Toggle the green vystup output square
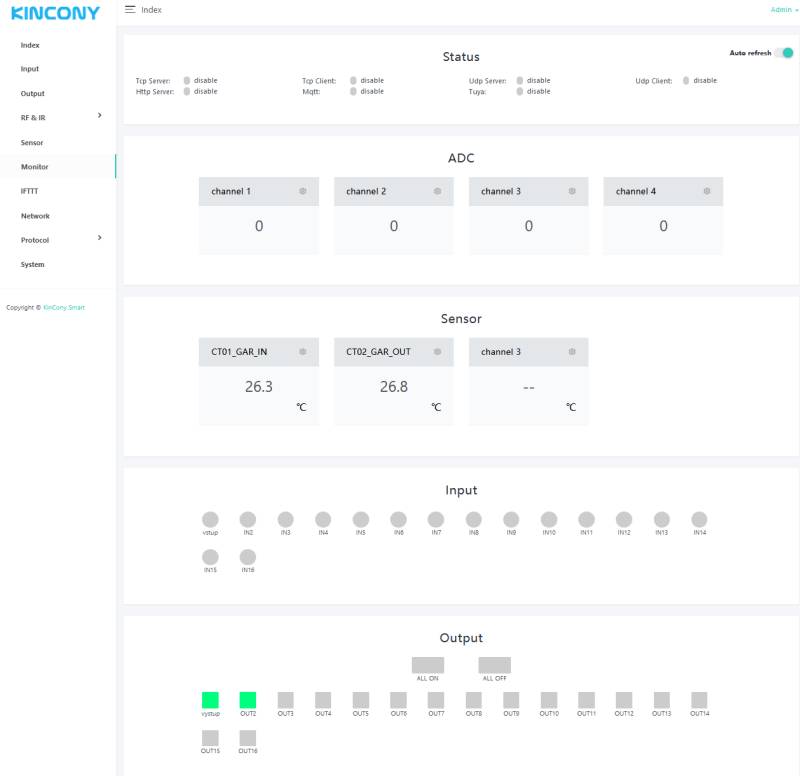800x776 pixels. click(x=210, y=700)
